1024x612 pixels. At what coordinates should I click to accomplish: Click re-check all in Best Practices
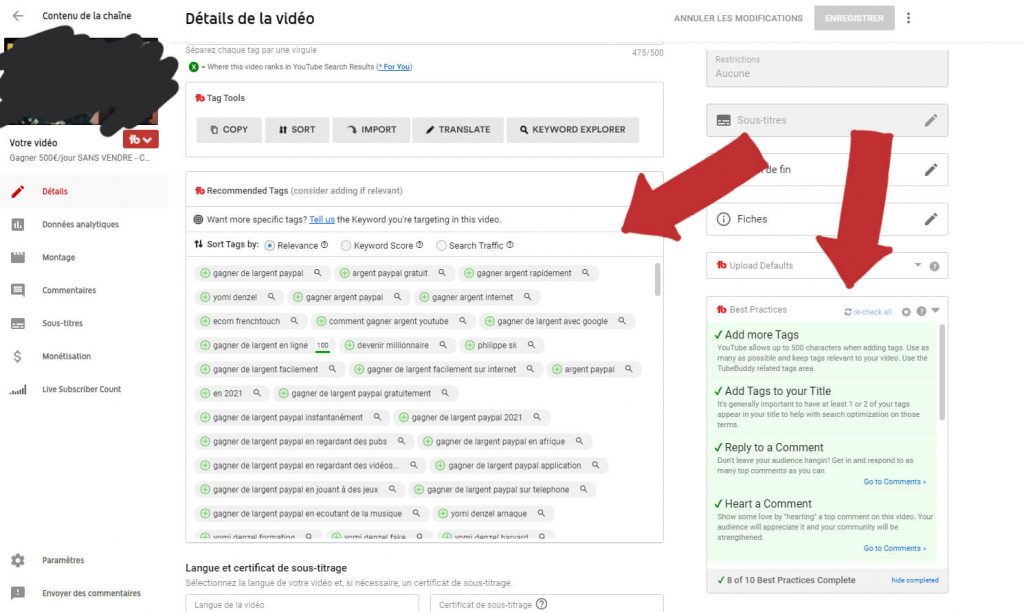click(x=868, y=312)
